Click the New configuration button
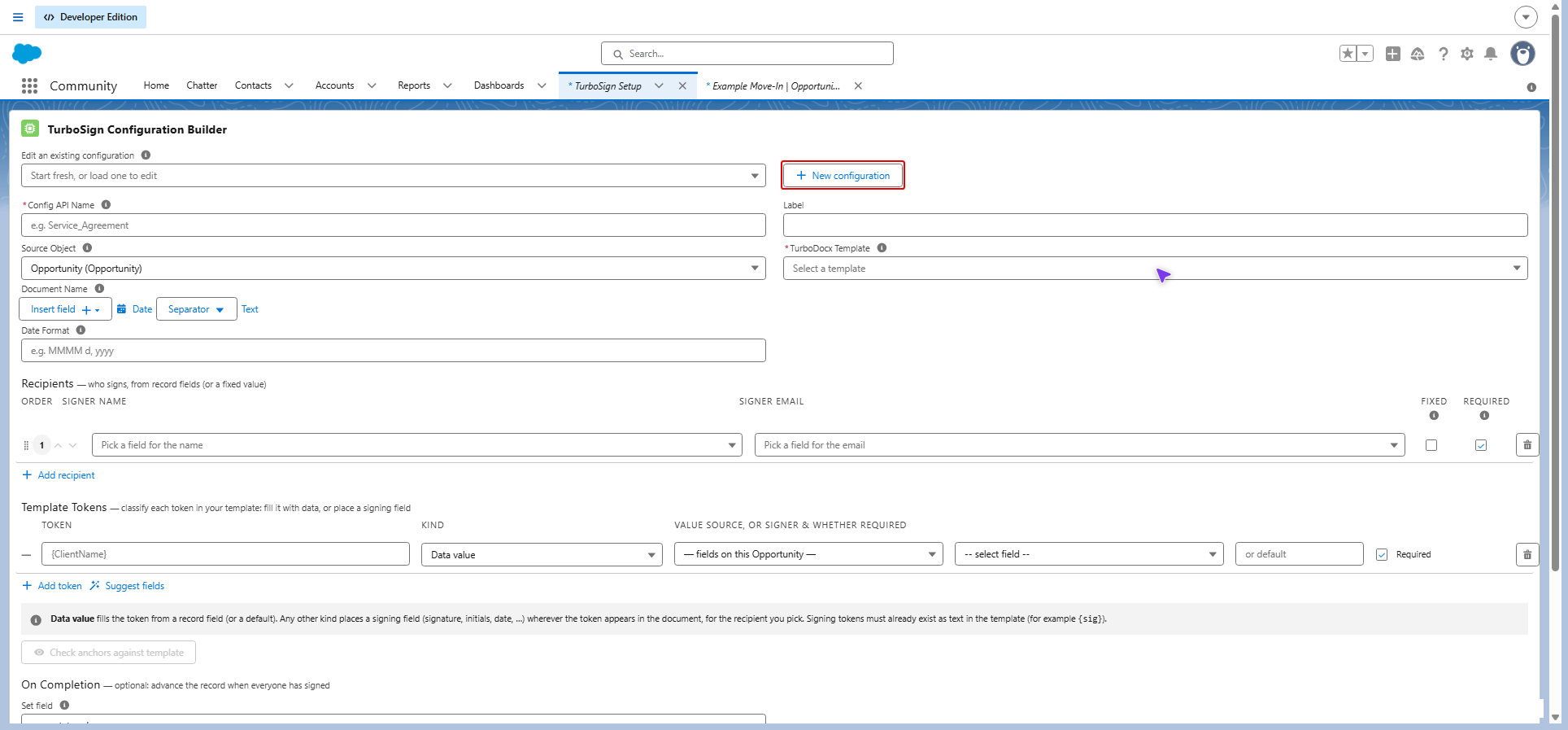1568x730 pixels. [x=843, y=176]
